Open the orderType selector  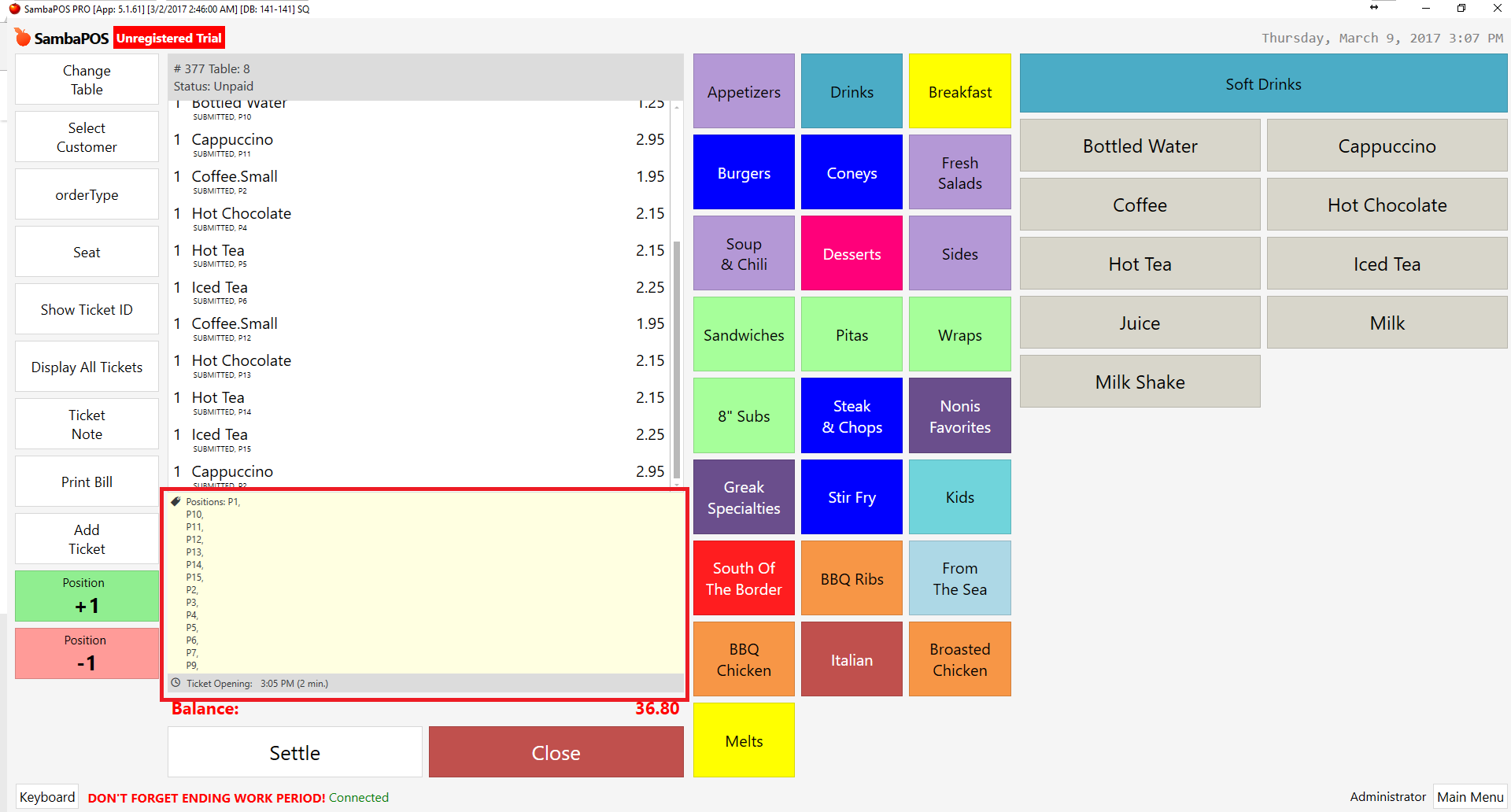[87, 194]
